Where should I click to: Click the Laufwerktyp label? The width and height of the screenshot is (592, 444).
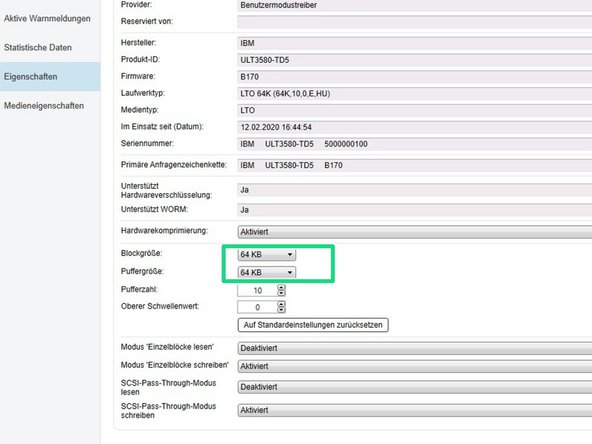[x=143, y=93]
